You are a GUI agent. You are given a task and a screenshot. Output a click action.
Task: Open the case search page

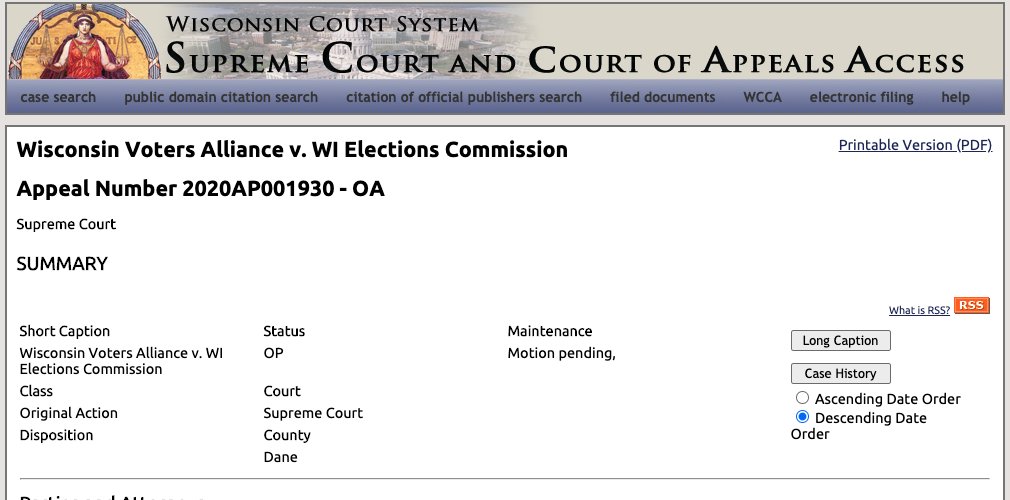click(58, 97)
